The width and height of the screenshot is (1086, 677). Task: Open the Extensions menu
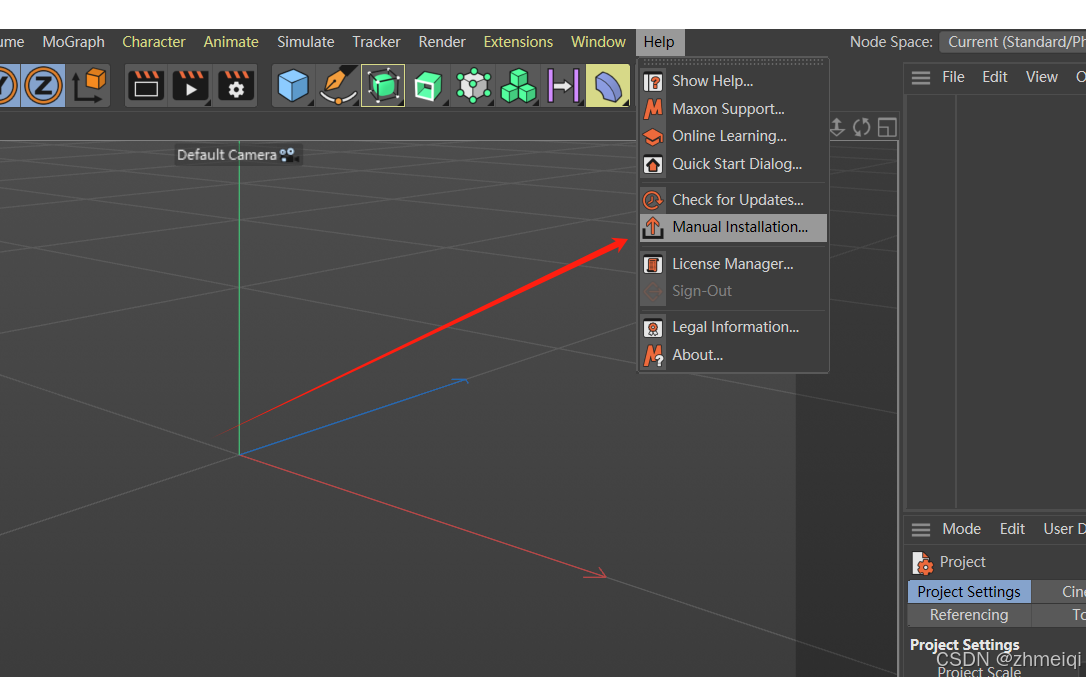(x=518, y=42)
